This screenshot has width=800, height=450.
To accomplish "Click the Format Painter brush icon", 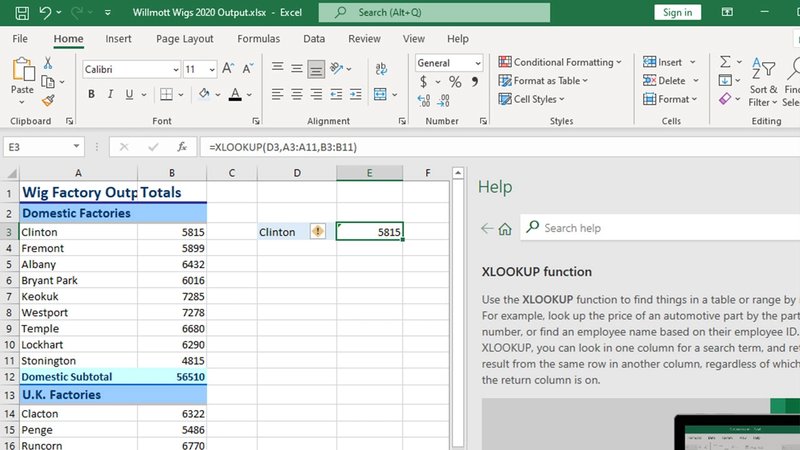I will pos(47,100).
